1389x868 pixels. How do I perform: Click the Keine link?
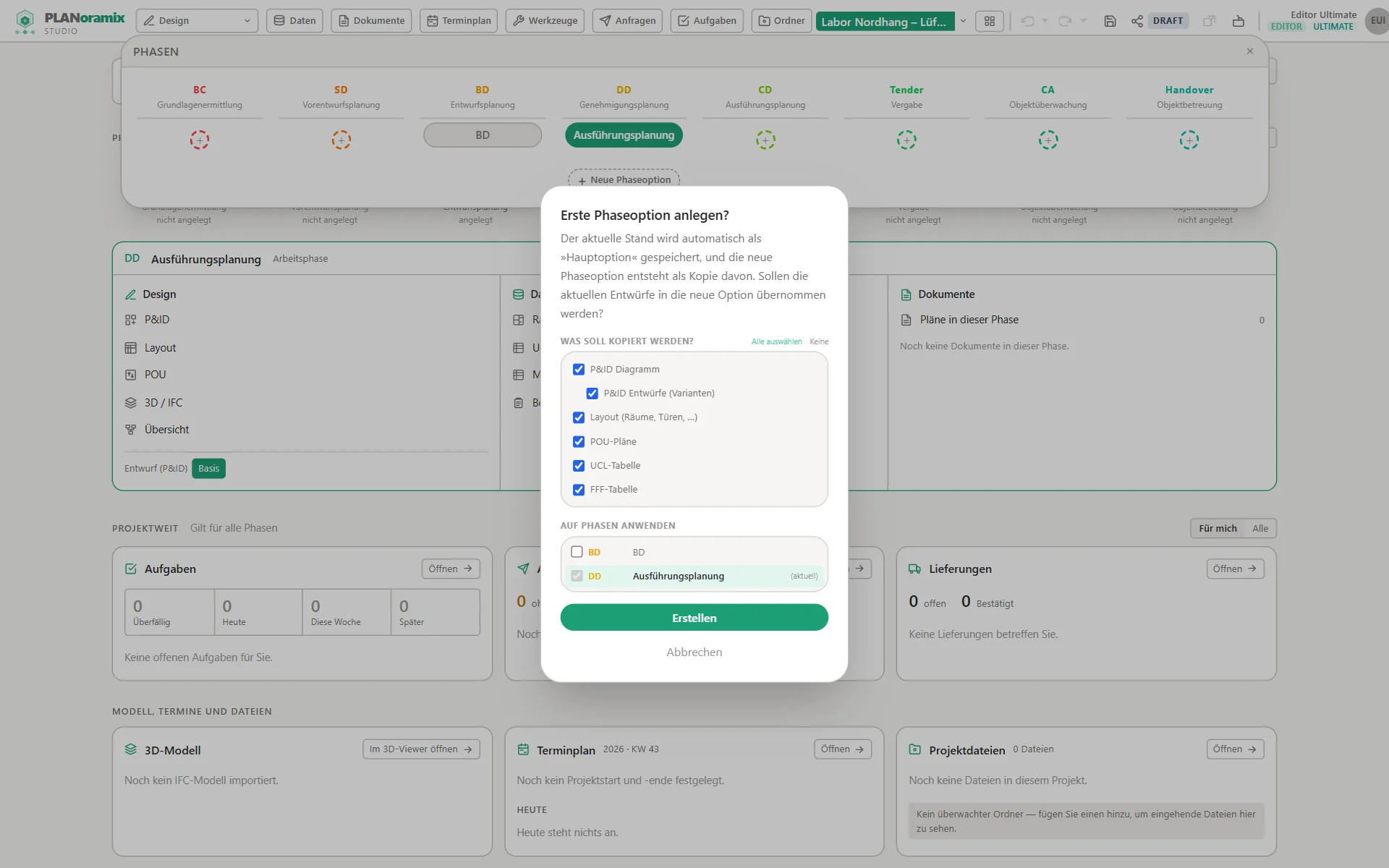point(819,341)
